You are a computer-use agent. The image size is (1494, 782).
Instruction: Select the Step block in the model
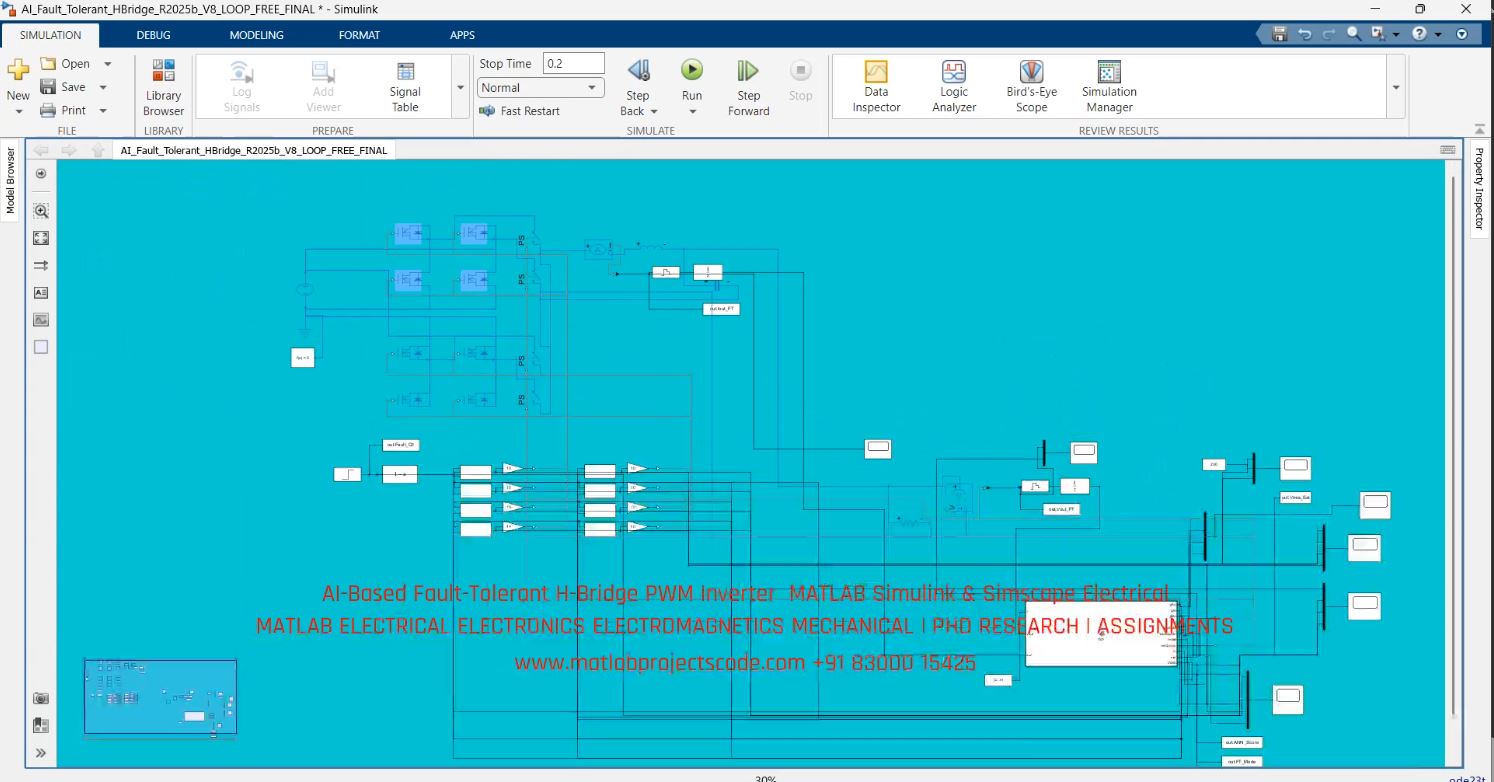pos(347,474)
